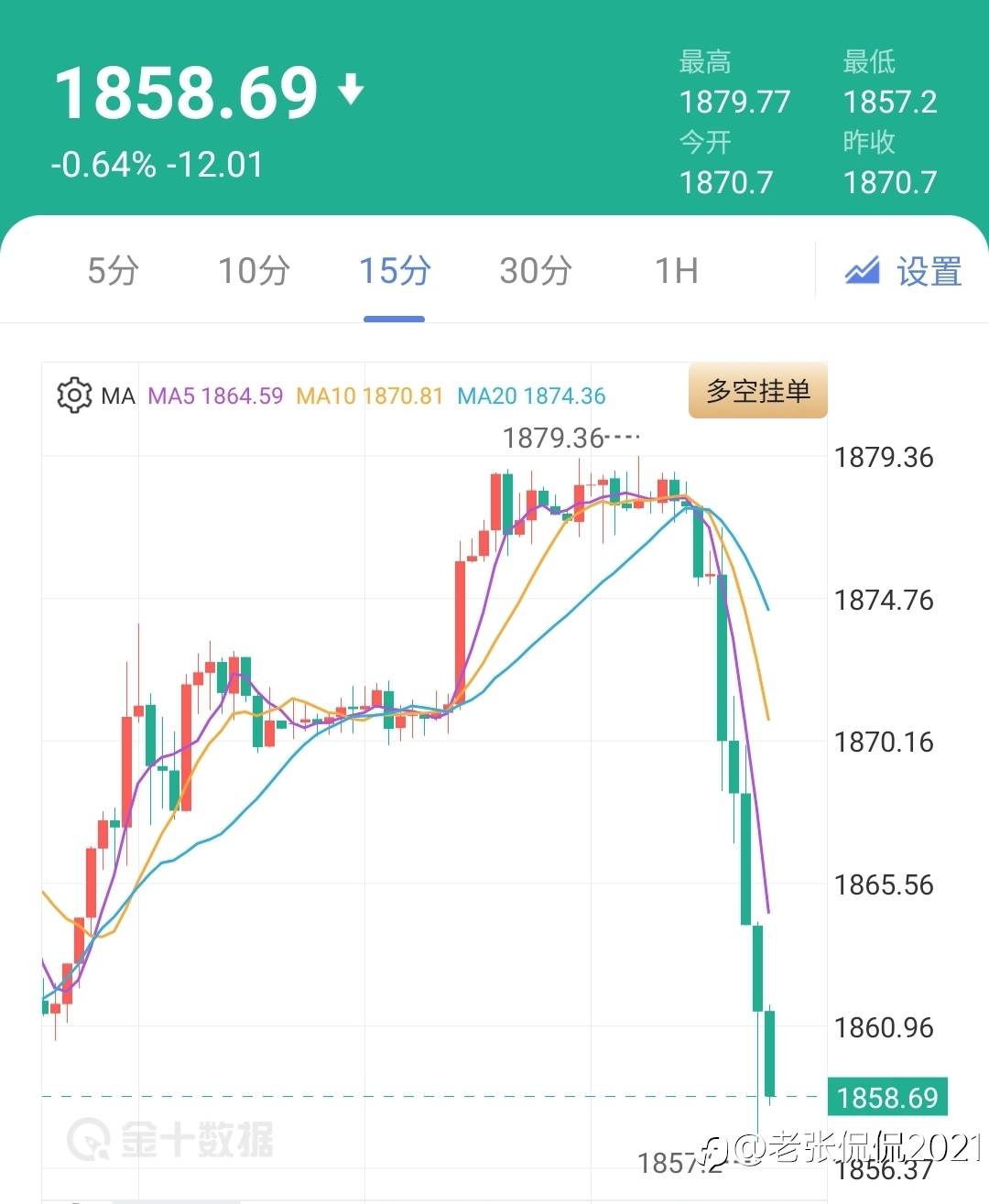Switch to the 10分 timeframe tab

pos(254,271)
